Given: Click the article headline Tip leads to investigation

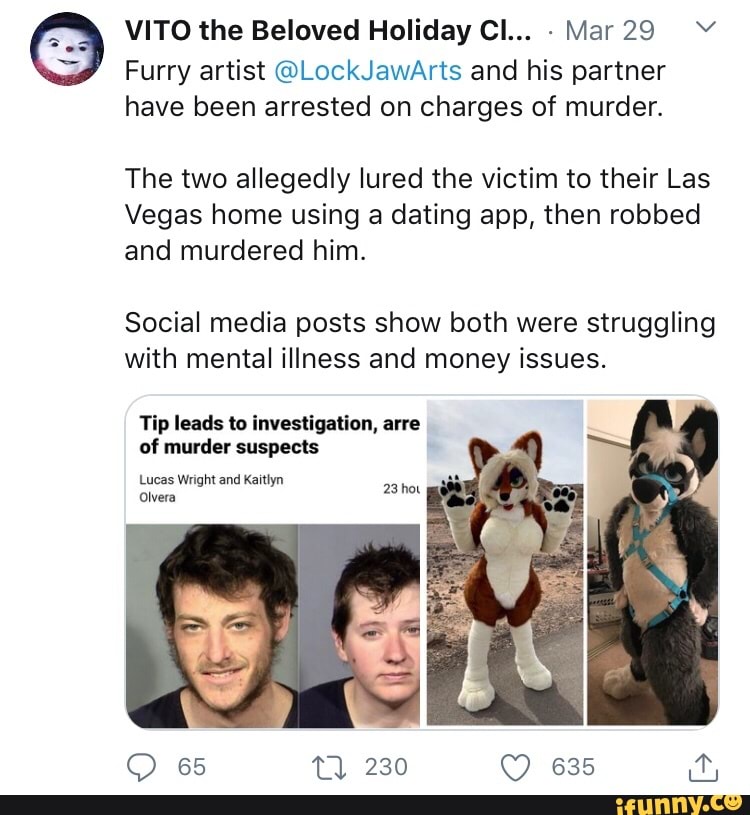Looking at the screenshot, I should tap(279, 435).
